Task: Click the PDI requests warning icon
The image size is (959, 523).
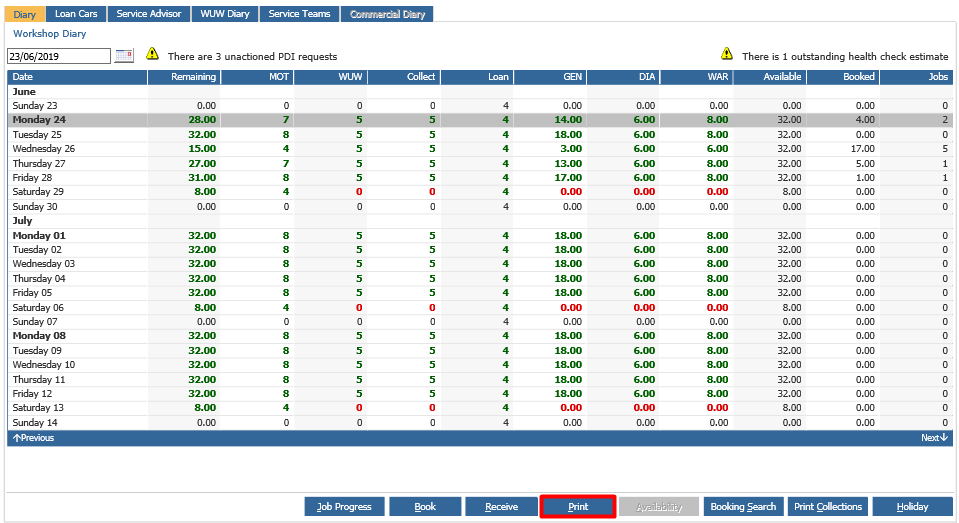Action: [x=152, y=54]
